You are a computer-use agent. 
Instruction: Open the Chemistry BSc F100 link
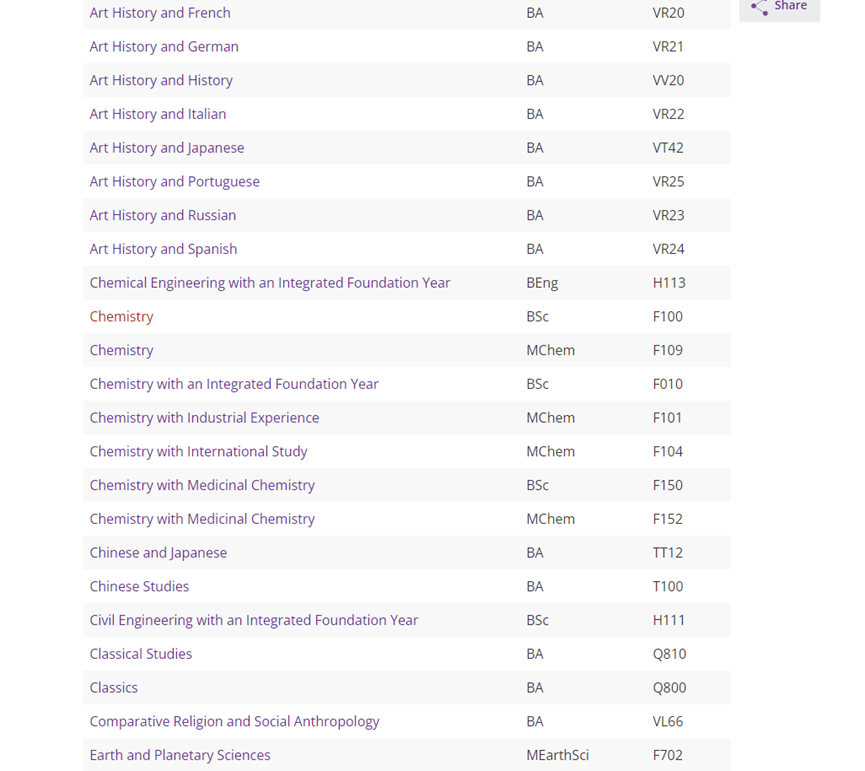[x=121, y=317]
